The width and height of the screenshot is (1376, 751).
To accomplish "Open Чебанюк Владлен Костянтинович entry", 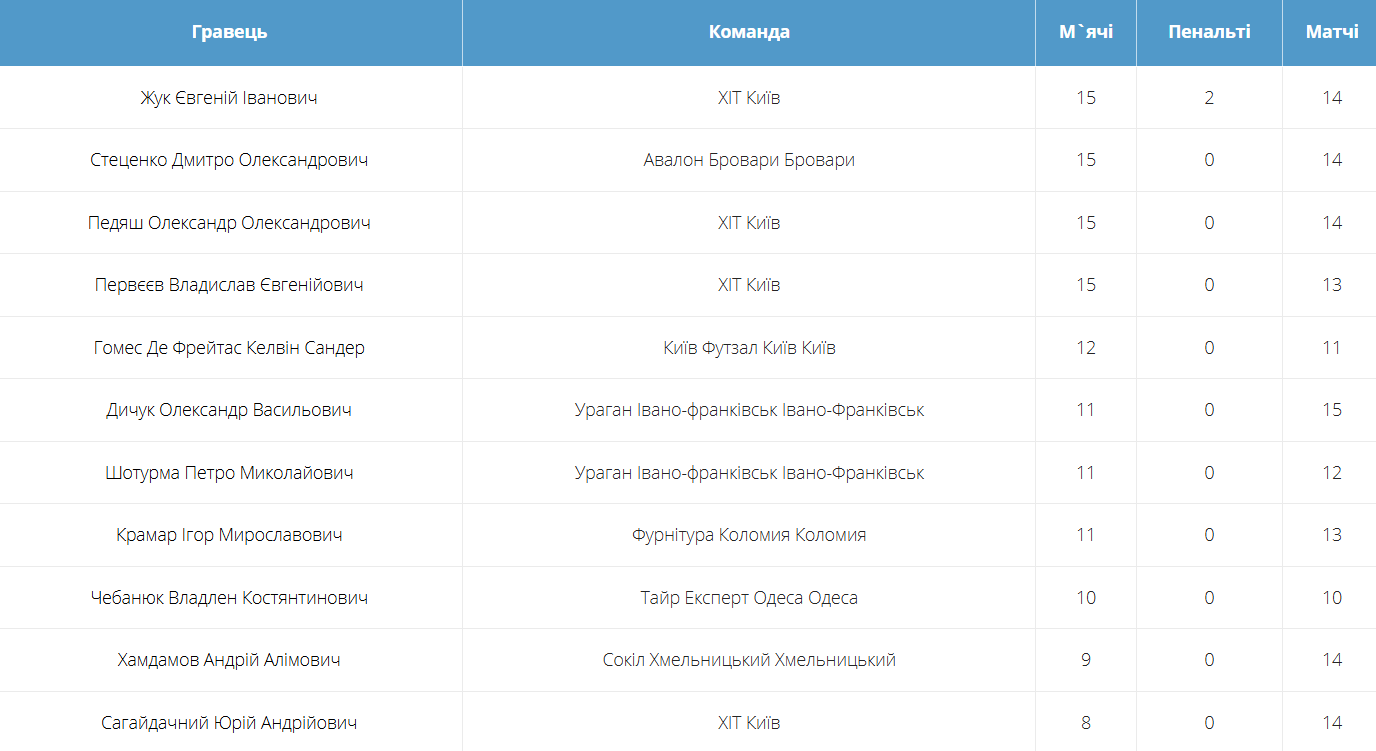I will pos(229,598).
